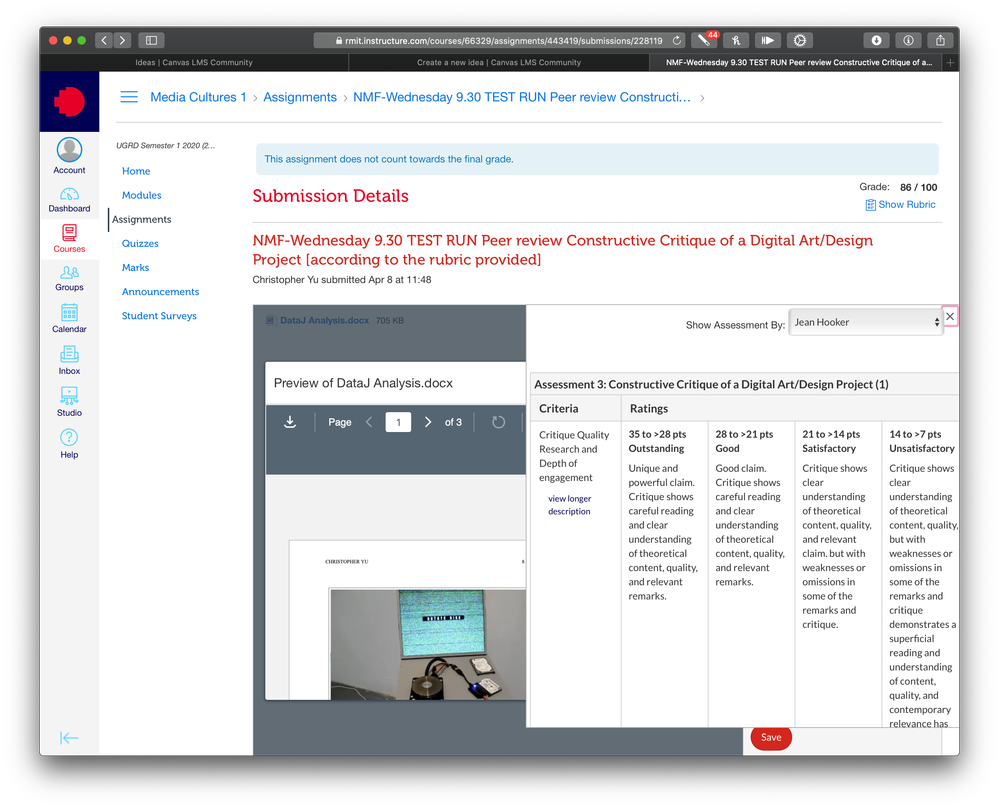
Task: Open the Show Assessment By dropdown
Action: [866, 322]
